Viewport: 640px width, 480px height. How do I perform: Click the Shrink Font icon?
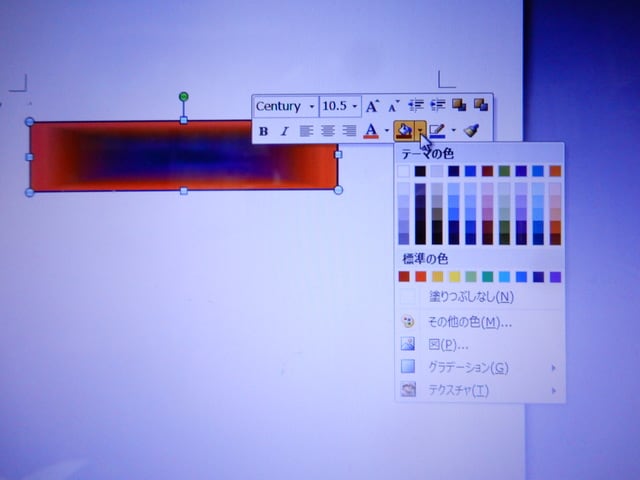(x=394, y=106)
